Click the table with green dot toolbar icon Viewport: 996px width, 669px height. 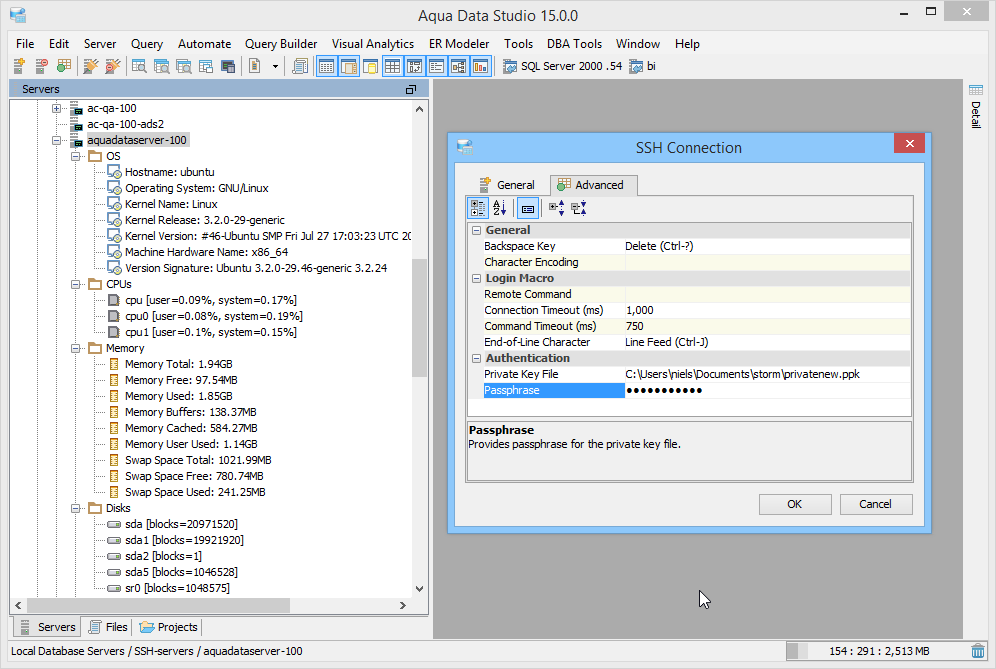64,66
